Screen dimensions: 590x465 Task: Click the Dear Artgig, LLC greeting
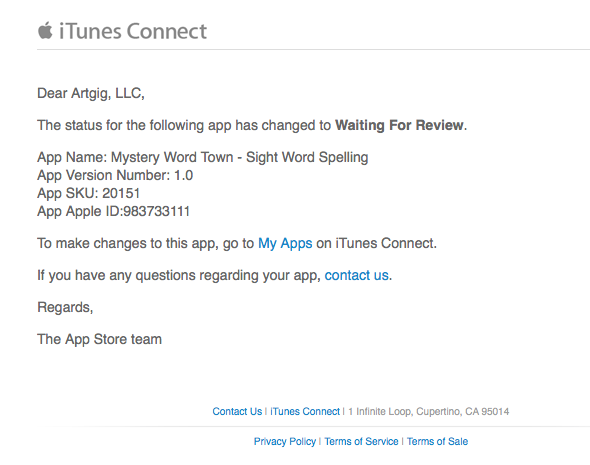click(91, 93)
